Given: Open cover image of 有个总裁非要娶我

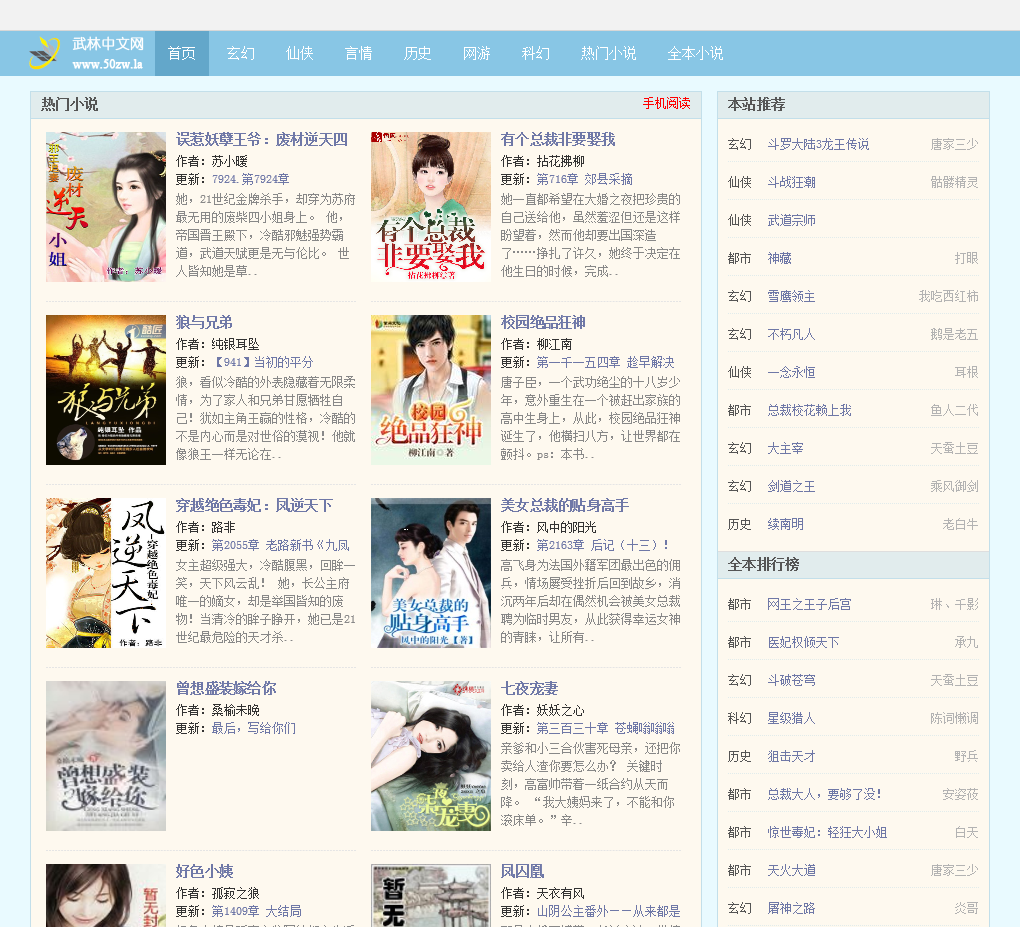Looking at the screenshot, I should (x=431, y=207).
